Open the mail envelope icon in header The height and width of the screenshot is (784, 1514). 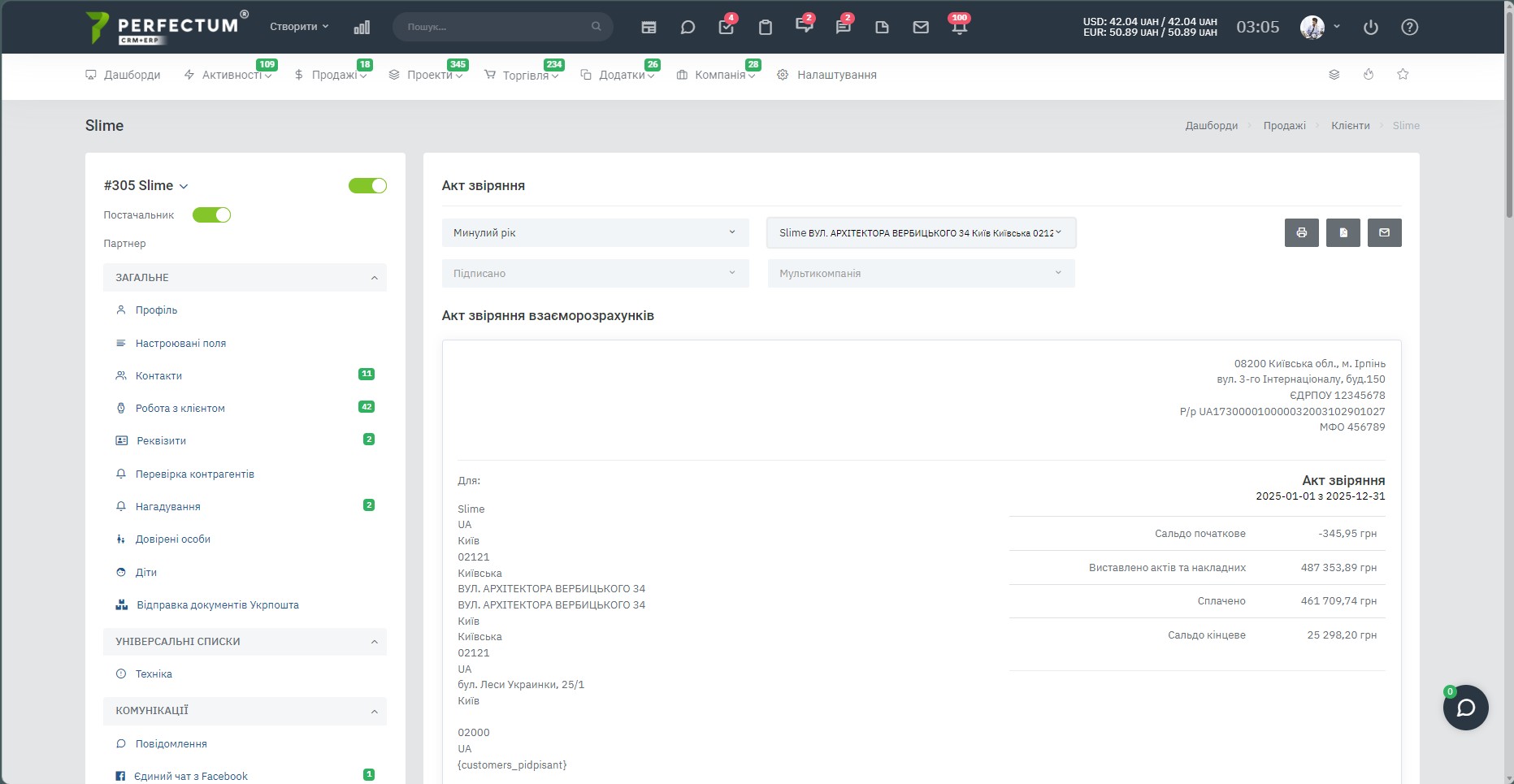point(921,27)
